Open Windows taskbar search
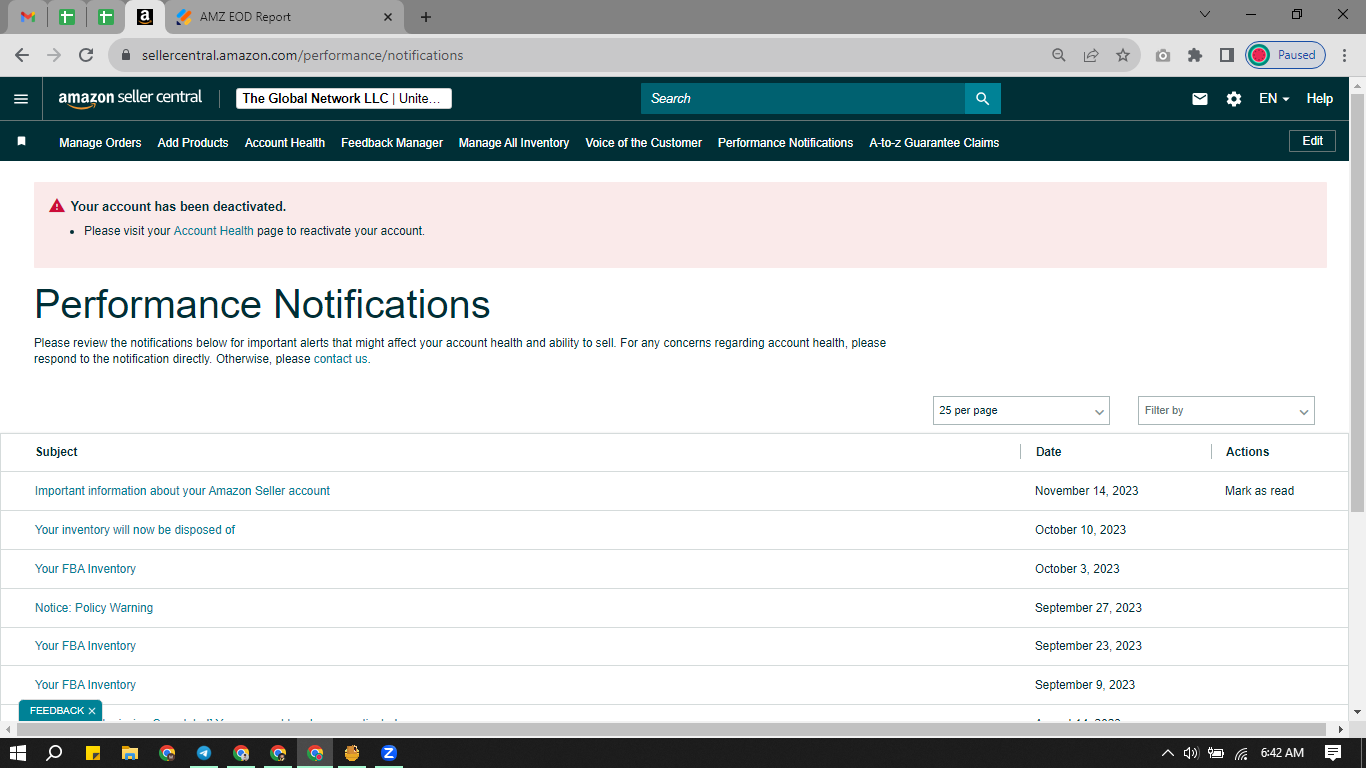This screenshot has height=768, width=1366. pos(55,752)
